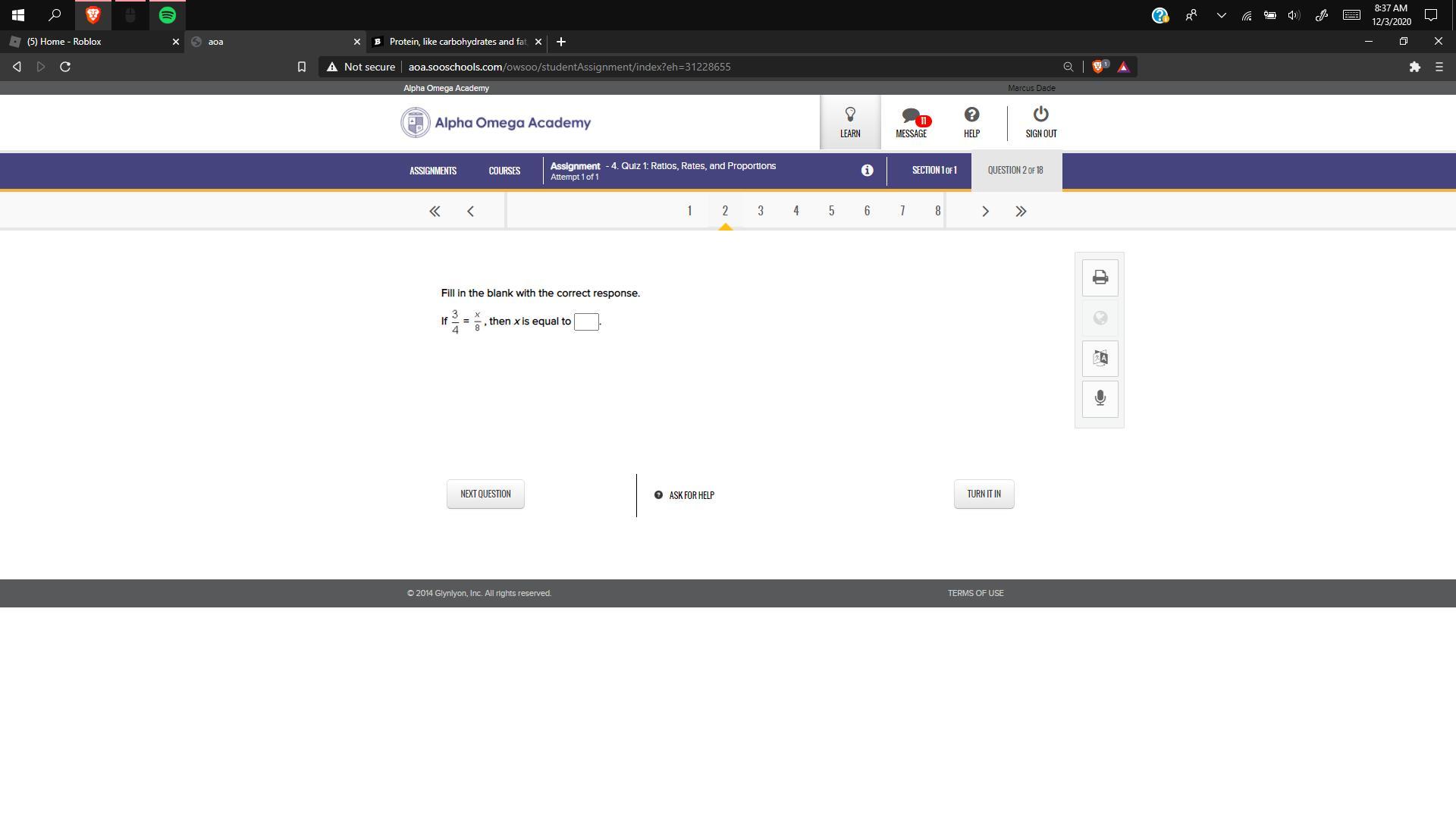
Task: Go to previous question with left chevron
Action: (x=470, y=212)
